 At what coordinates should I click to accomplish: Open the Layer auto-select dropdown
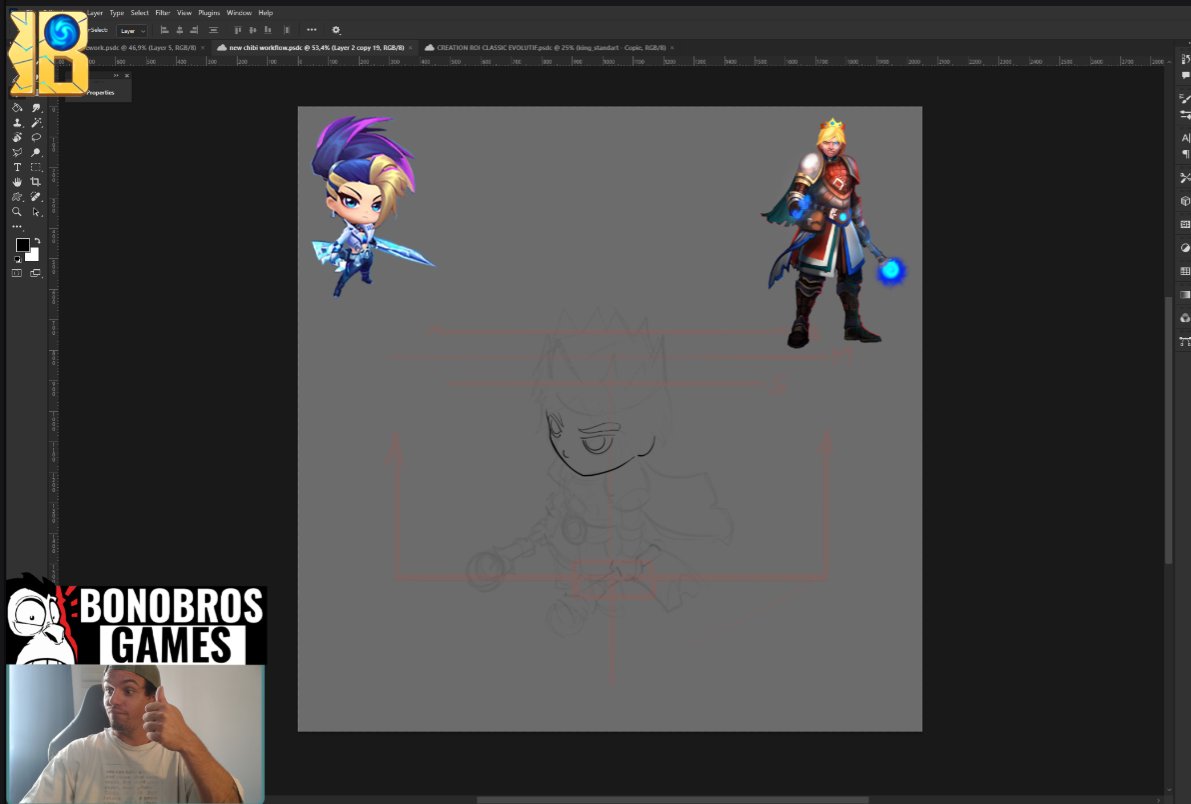[132, 31]
